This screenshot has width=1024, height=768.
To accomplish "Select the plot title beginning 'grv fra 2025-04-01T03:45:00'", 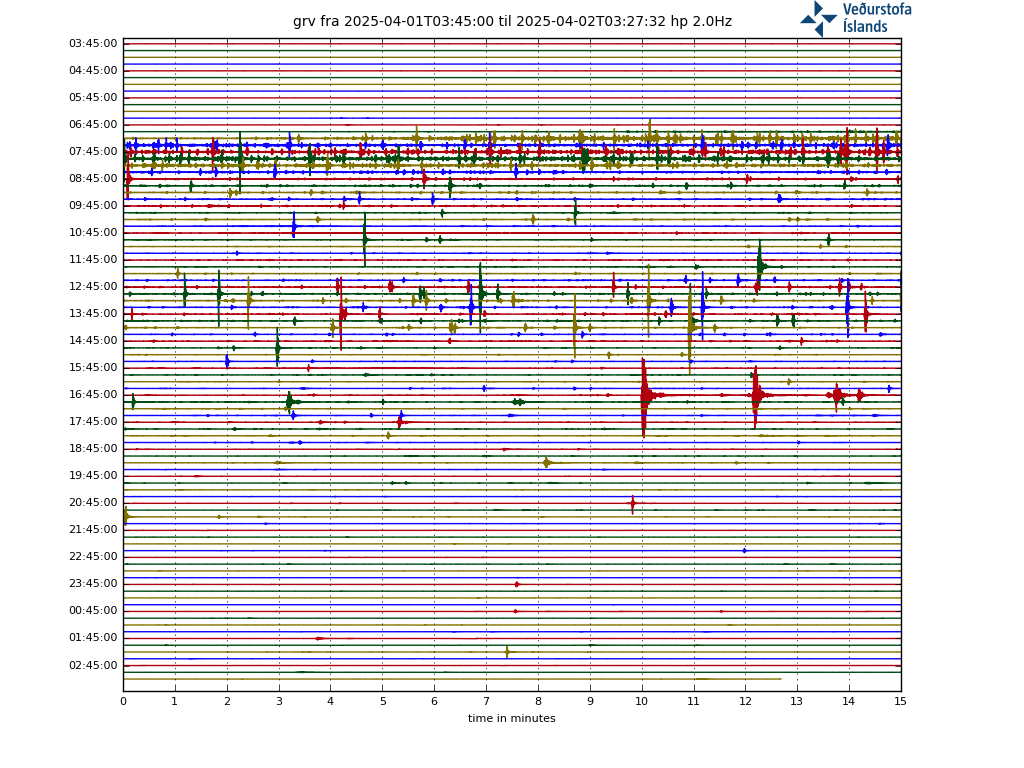I will pyautogui.click(x=512, y=22).
